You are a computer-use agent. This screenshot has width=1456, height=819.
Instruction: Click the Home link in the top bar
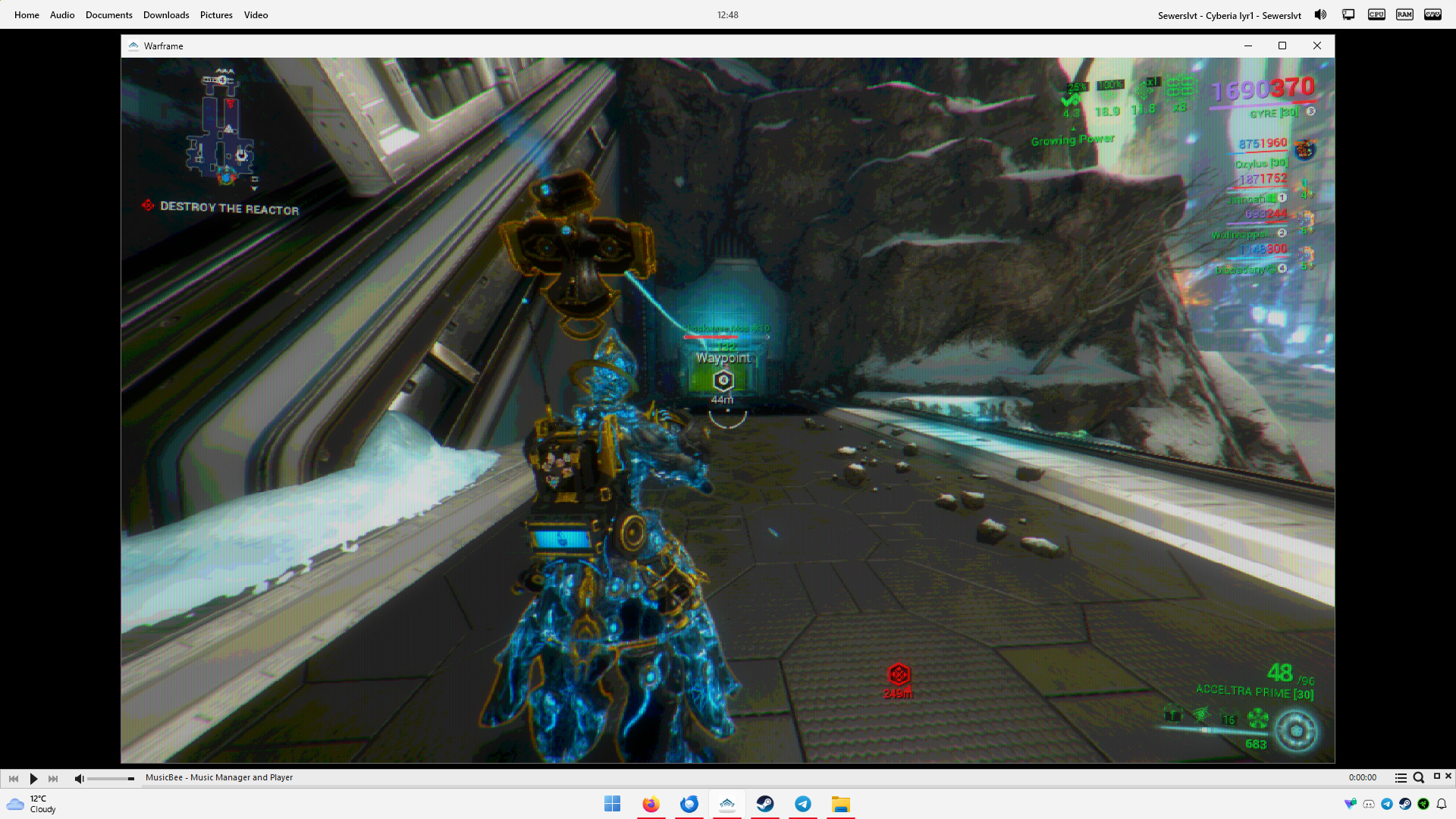click(27, 15)
